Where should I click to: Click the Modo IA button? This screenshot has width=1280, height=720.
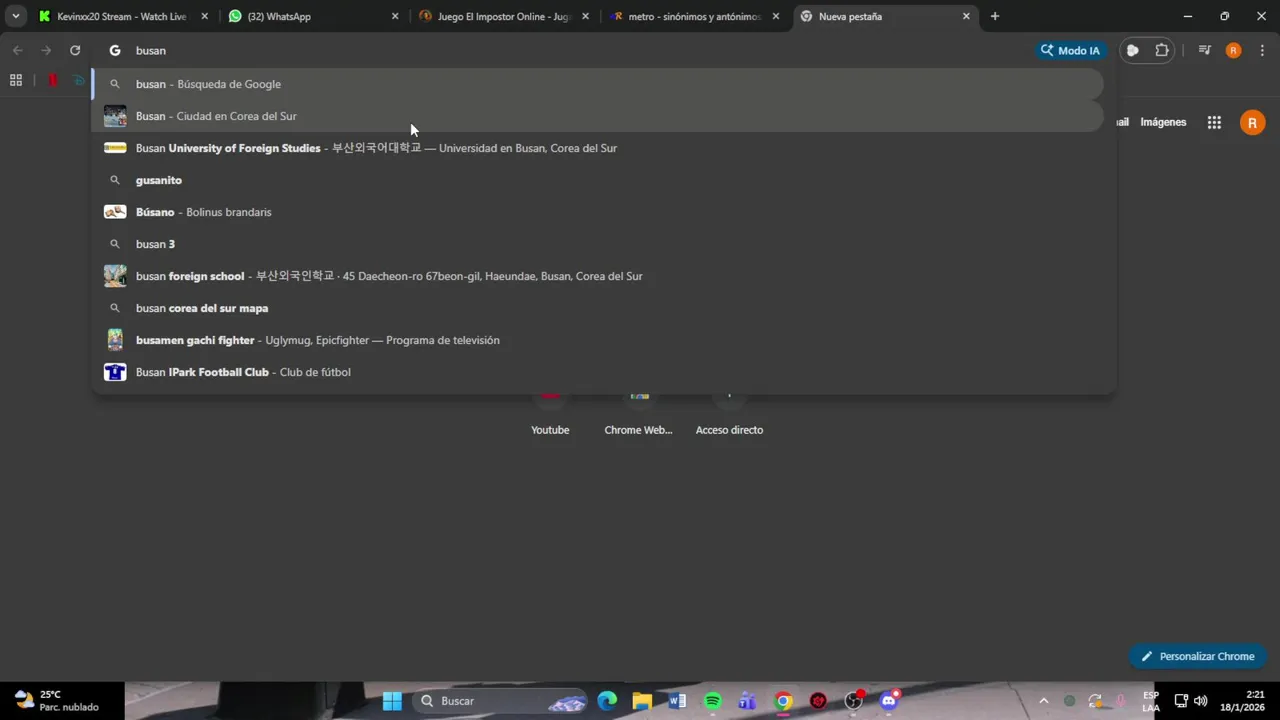[1071, 50]
